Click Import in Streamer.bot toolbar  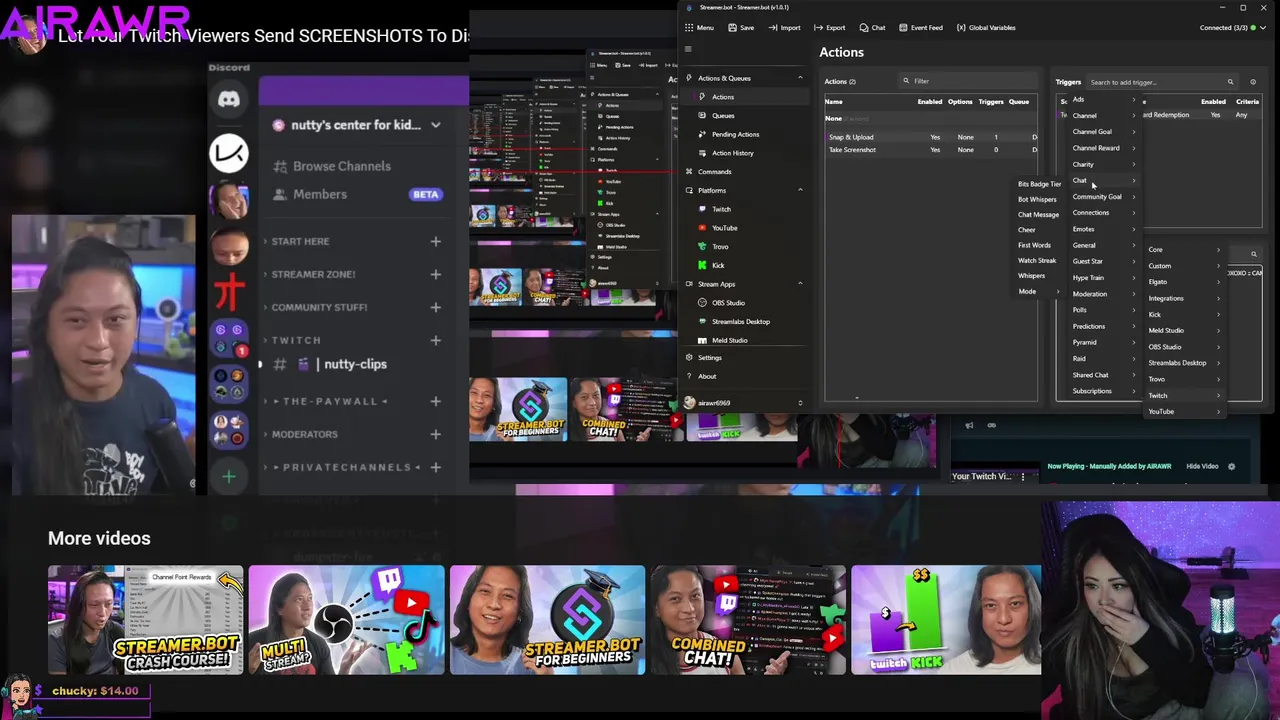point(785,28)
